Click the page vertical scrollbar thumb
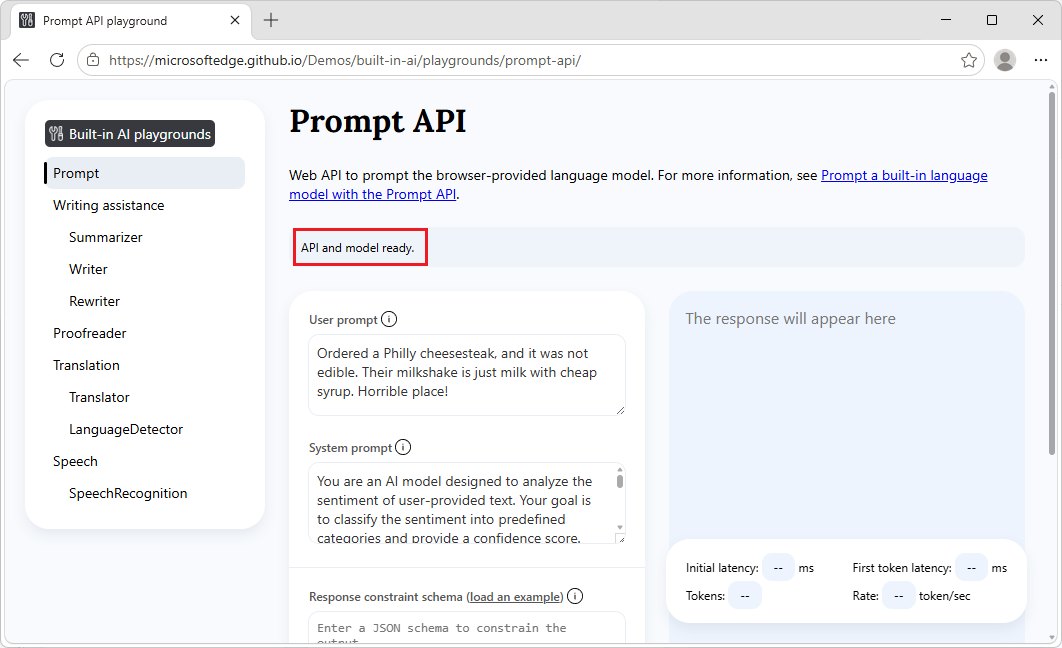 tap(1052, 274)
